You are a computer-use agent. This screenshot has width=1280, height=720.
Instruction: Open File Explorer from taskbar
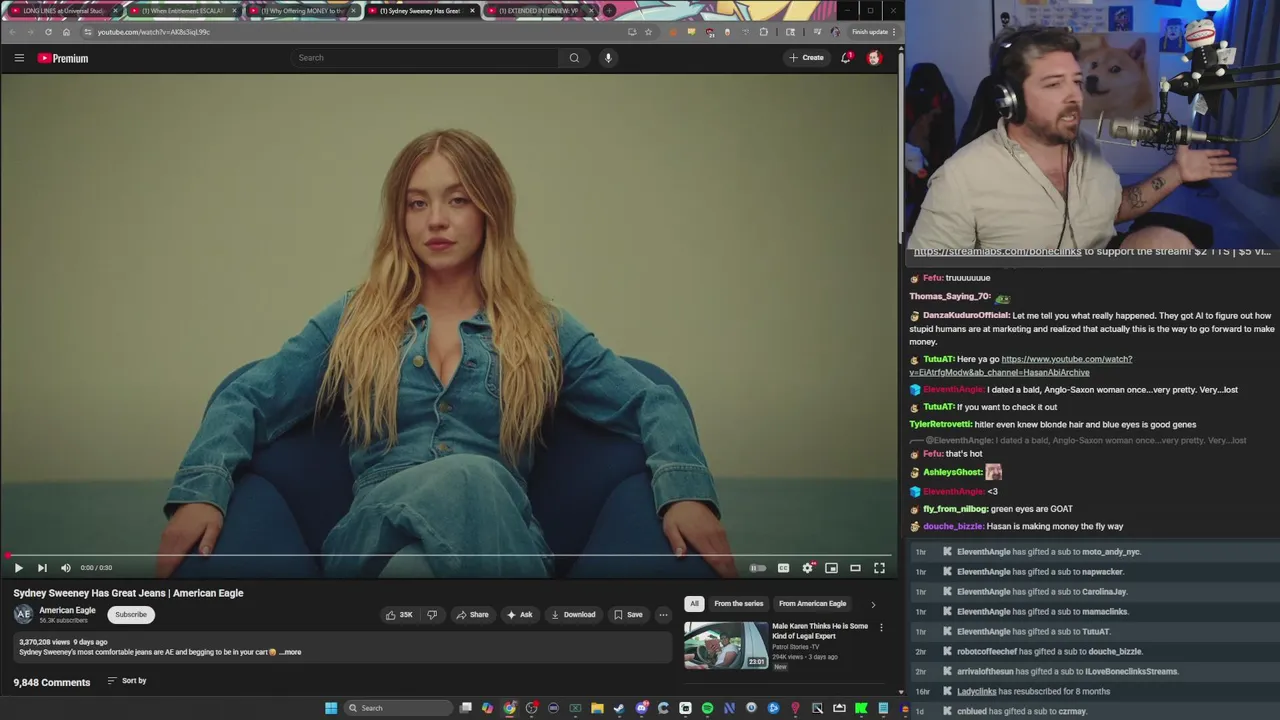tap(597, 708)
